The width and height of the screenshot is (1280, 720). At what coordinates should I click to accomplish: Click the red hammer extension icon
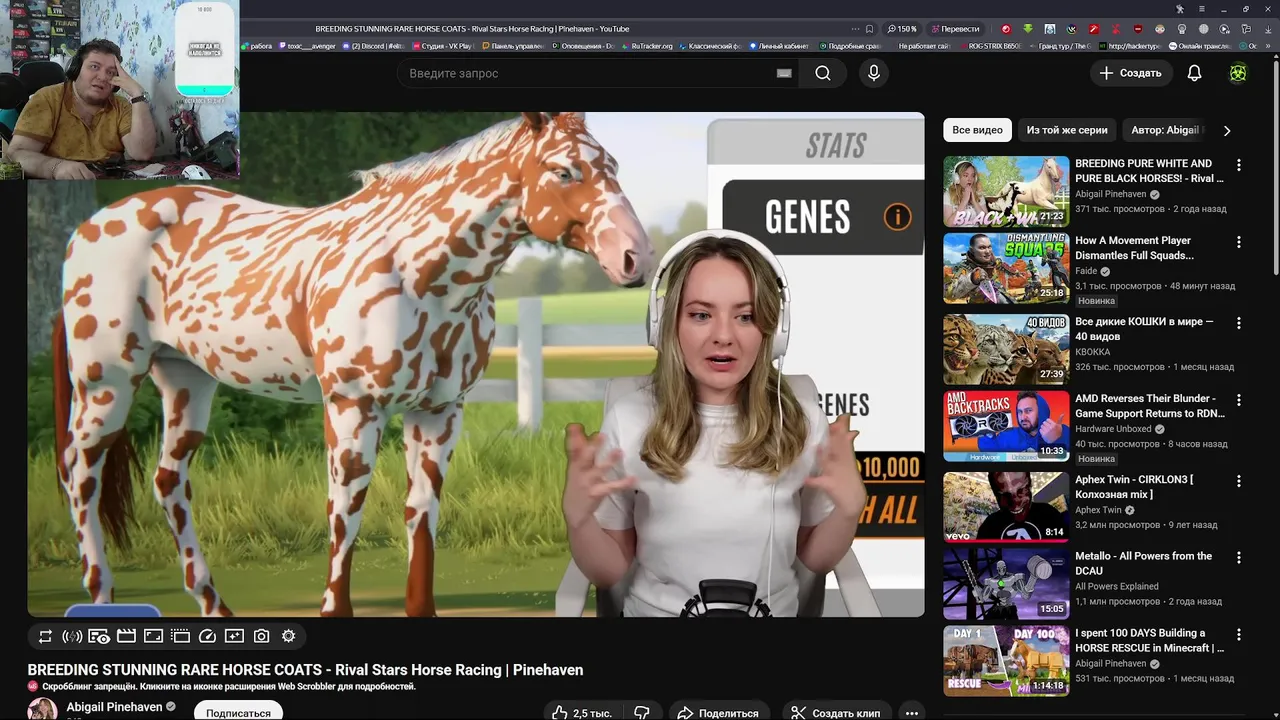(x=1094, y=29)
